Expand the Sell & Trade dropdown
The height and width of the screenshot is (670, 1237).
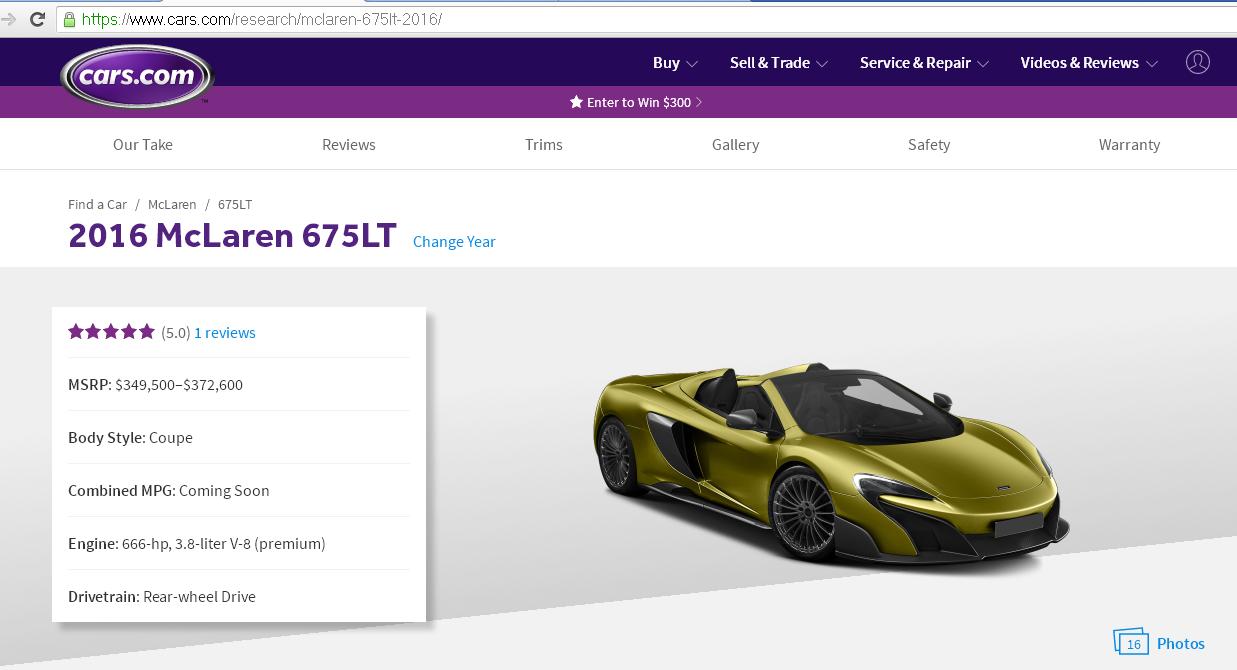click(779, 63)
